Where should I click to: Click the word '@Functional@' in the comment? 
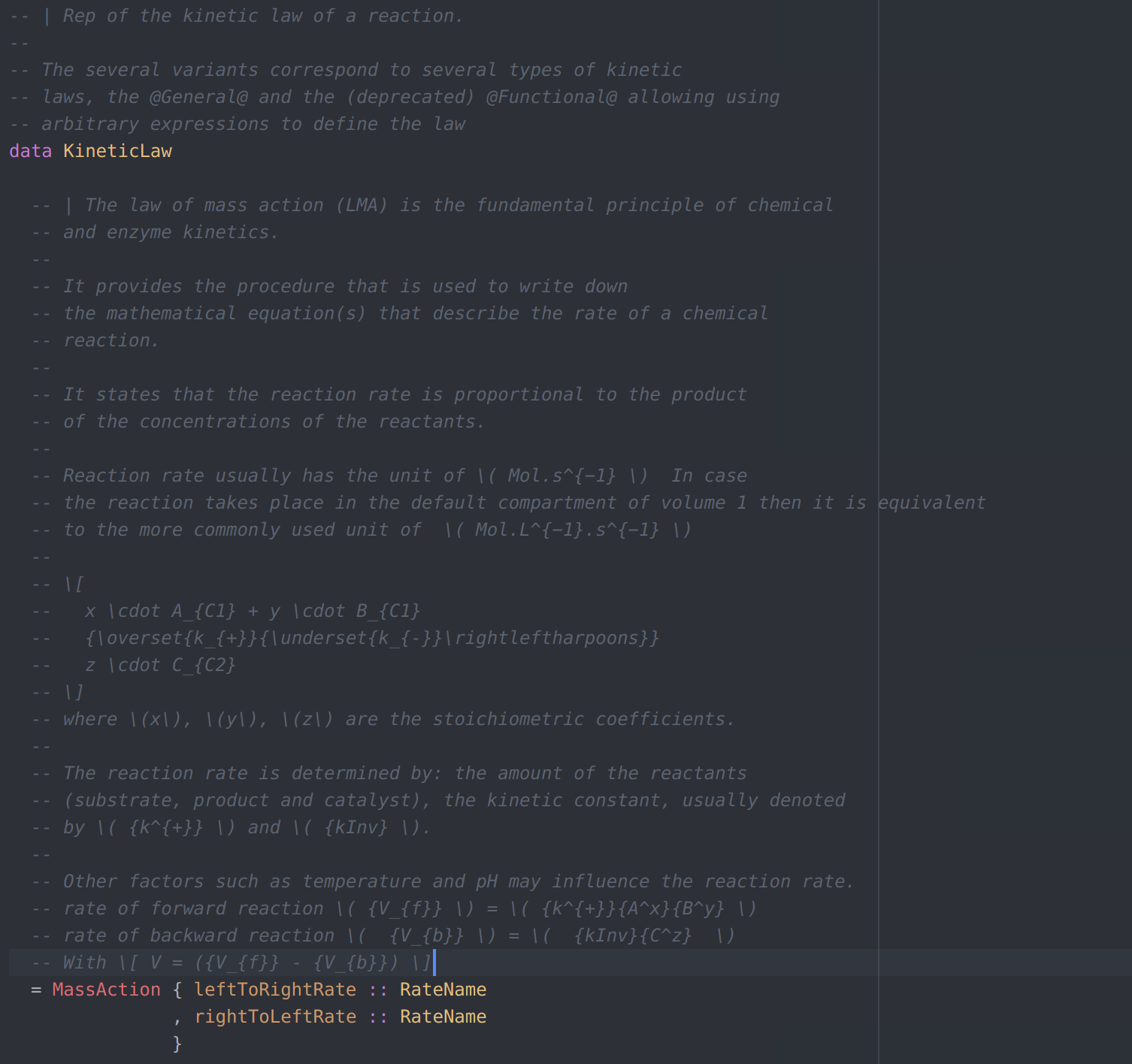tap(551, 97)
